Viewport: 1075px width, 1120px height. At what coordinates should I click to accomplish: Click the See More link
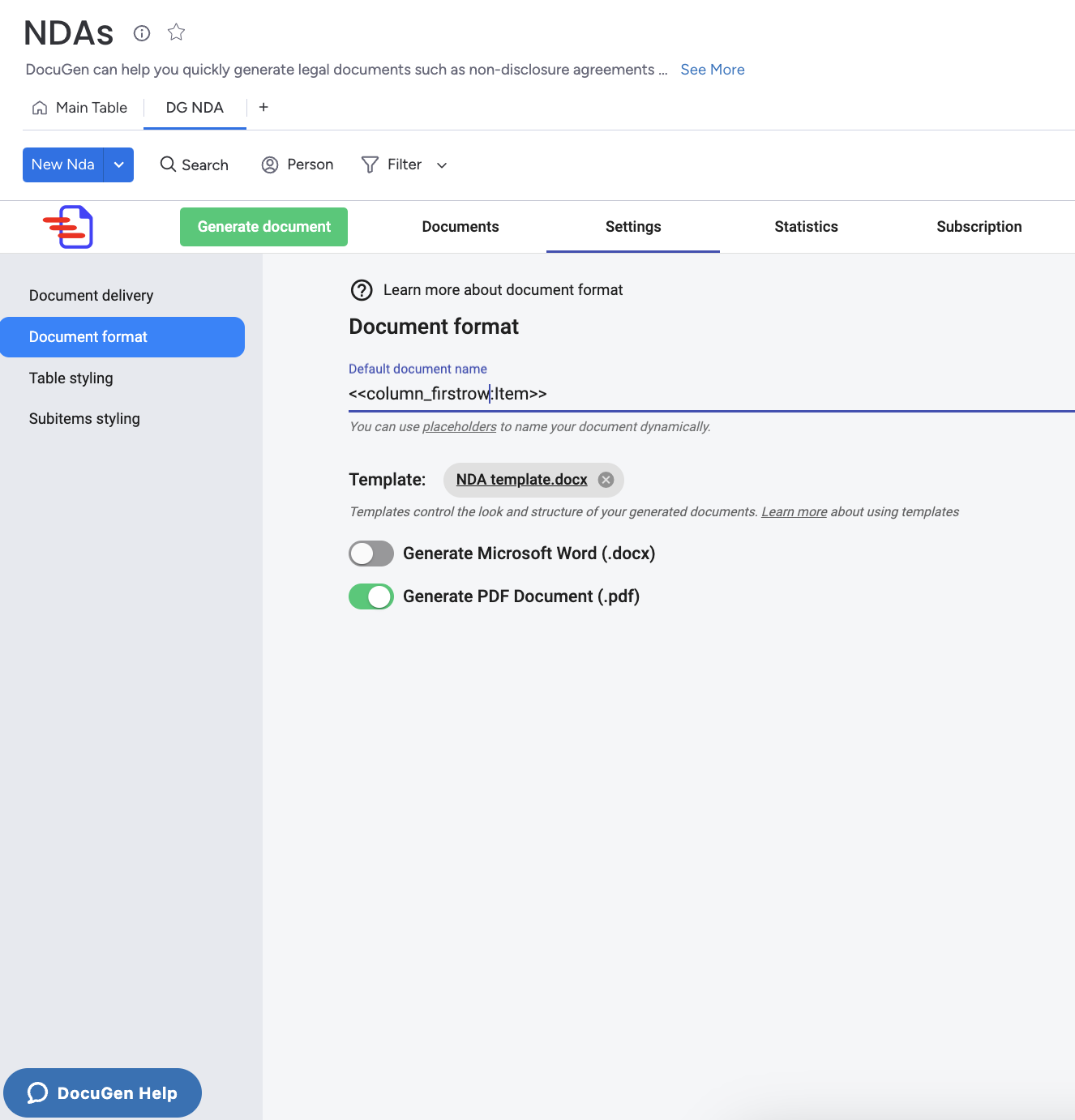click(713, 70)
